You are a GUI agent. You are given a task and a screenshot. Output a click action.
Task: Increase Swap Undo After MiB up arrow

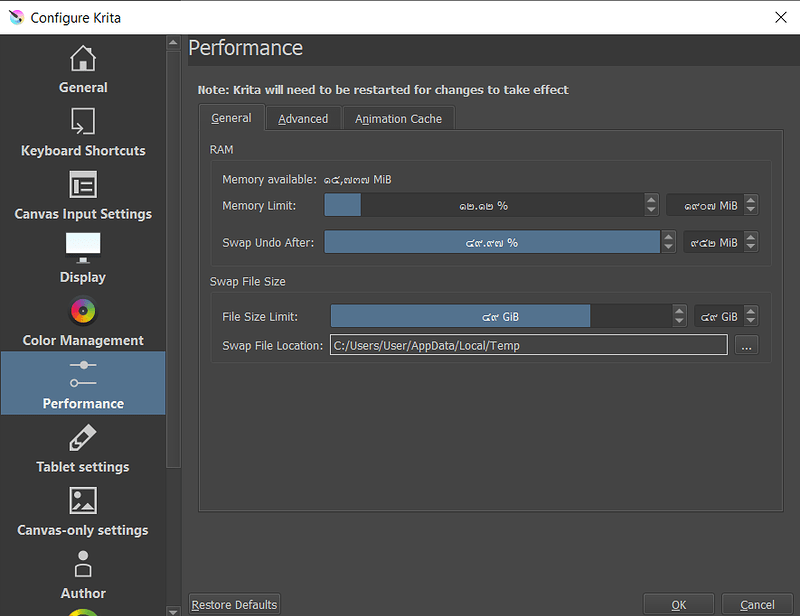[751, 236]
